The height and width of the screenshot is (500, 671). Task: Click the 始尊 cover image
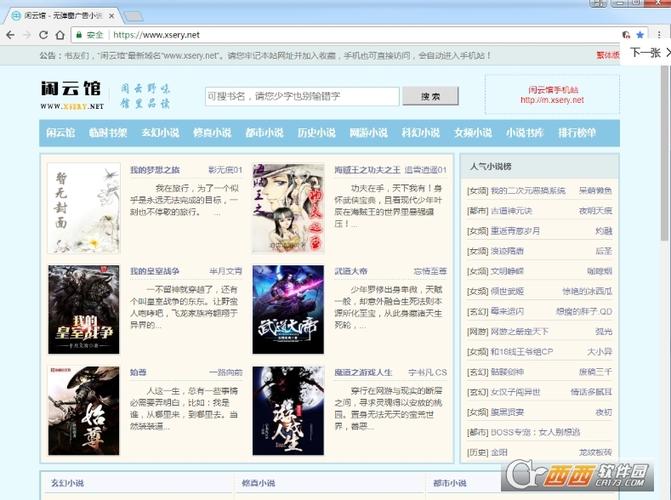pyautogui.click(x=84, y=411)
